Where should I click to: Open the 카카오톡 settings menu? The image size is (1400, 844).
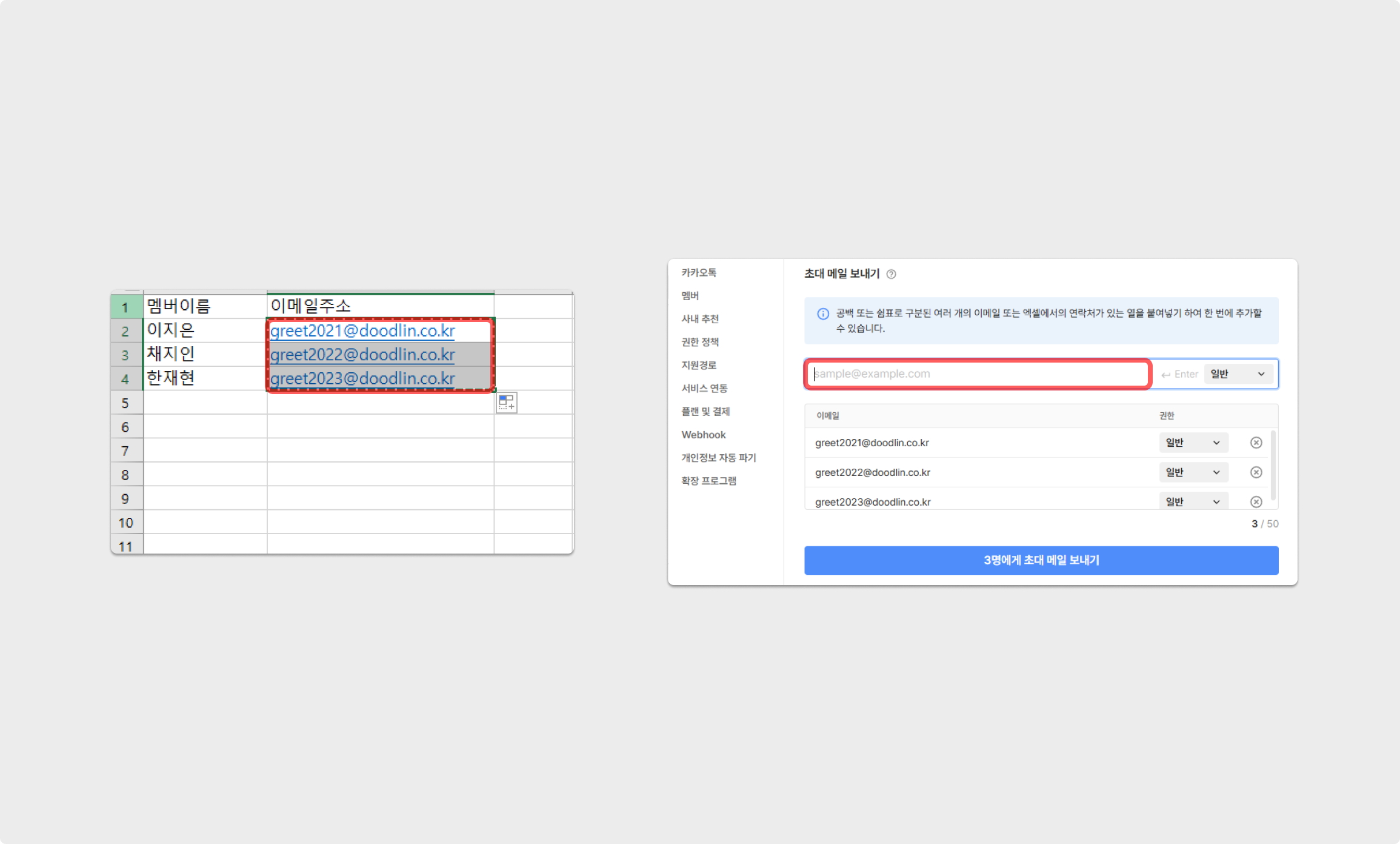point(698,272)
